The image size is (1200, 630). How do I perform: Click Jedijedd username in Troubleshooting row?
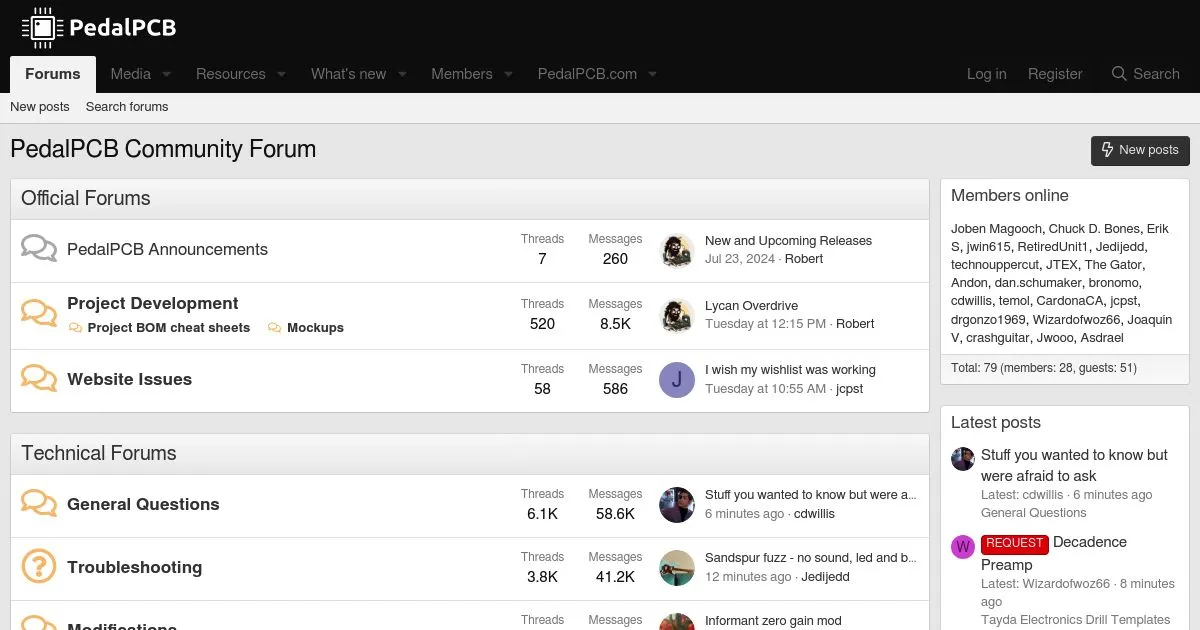click(x=825, y=577)
